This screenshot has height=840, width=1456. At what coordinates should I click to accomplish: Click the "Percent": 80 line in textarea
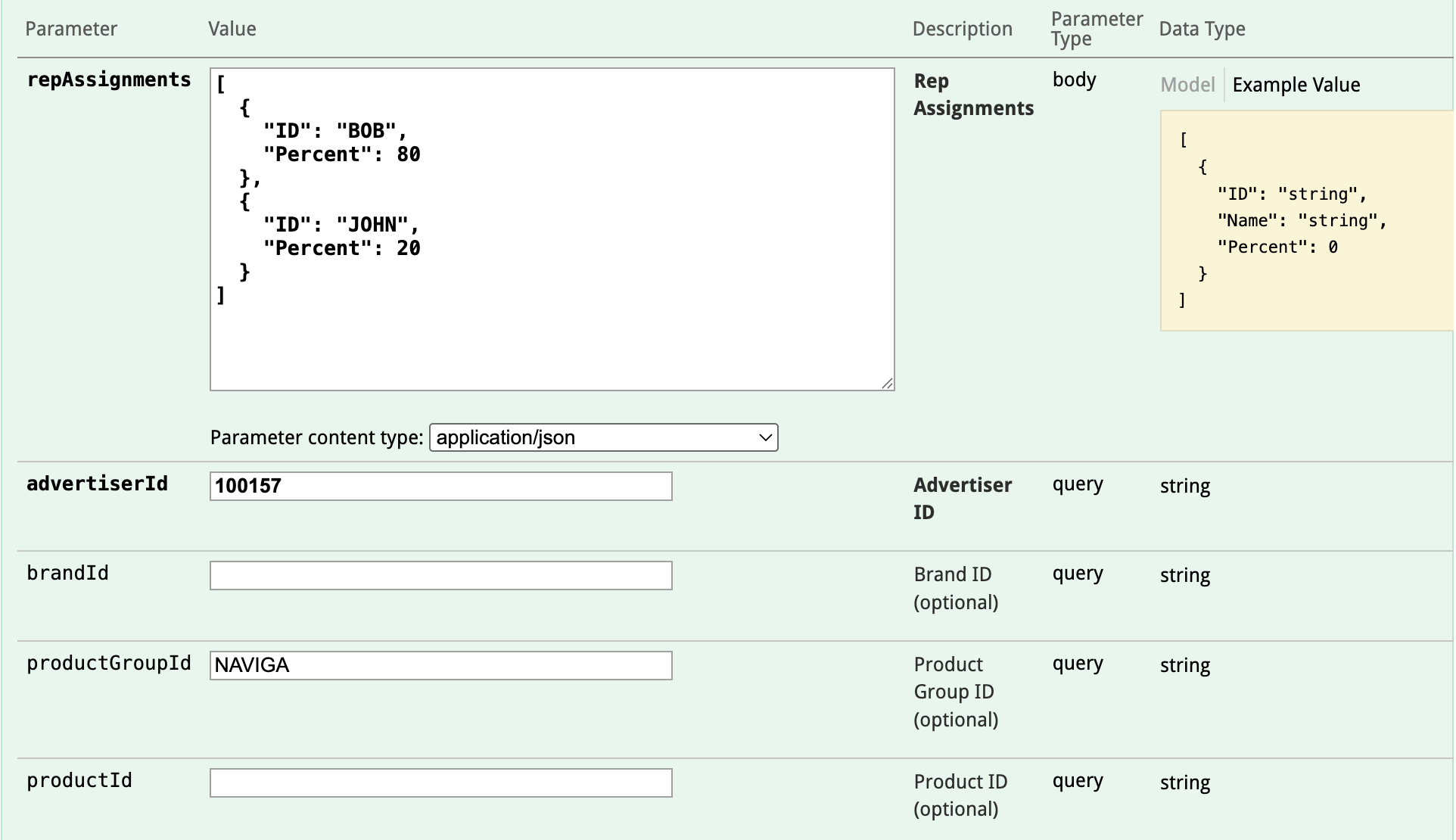click(341, 154)
